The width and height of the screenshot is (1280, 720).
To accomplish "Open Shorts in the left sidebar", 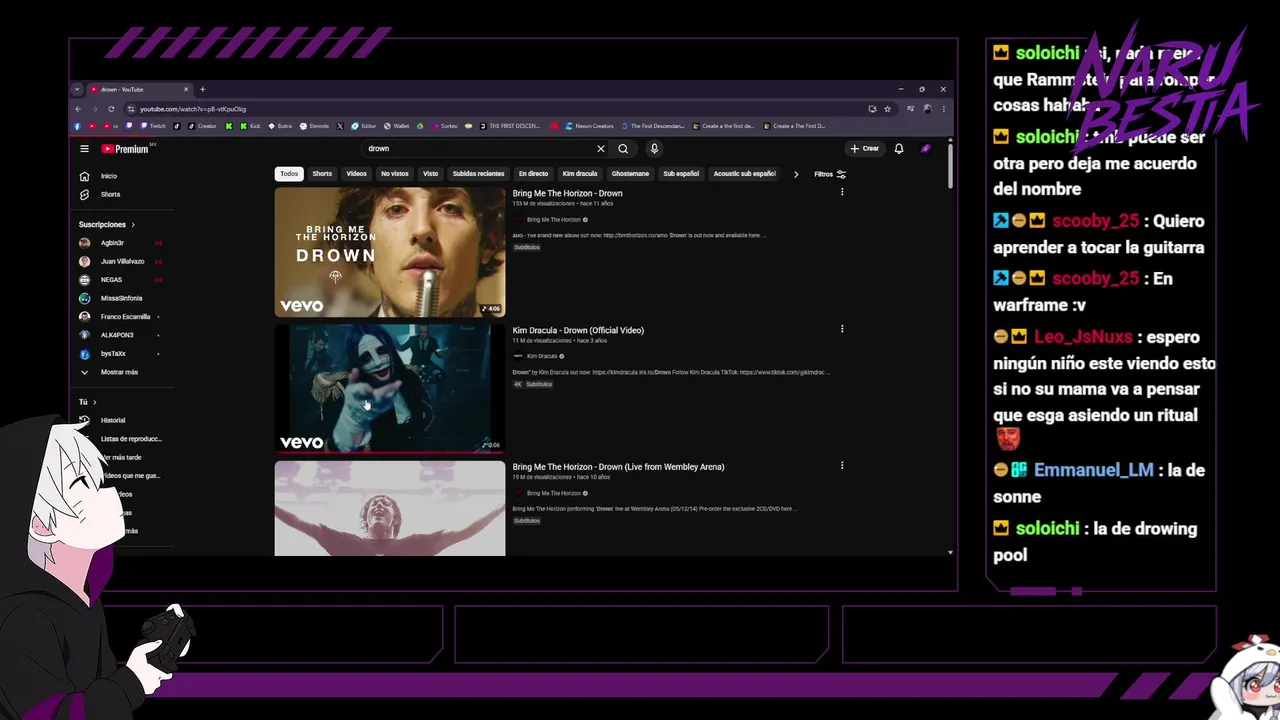I will click(108, 194).
